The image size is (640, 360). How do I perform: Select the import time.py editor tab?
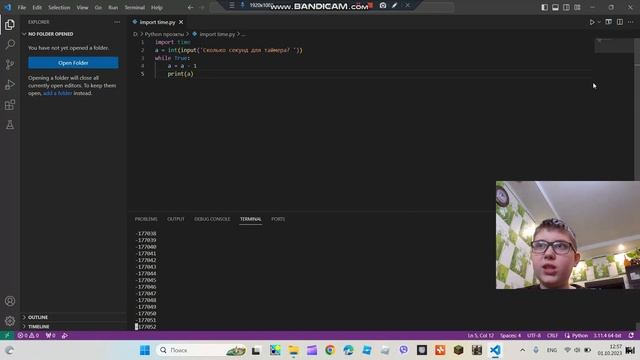click(x=157, y=22)
